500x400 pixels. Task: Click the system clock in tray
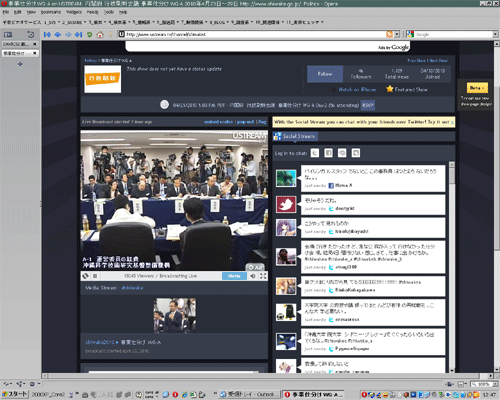491,394
